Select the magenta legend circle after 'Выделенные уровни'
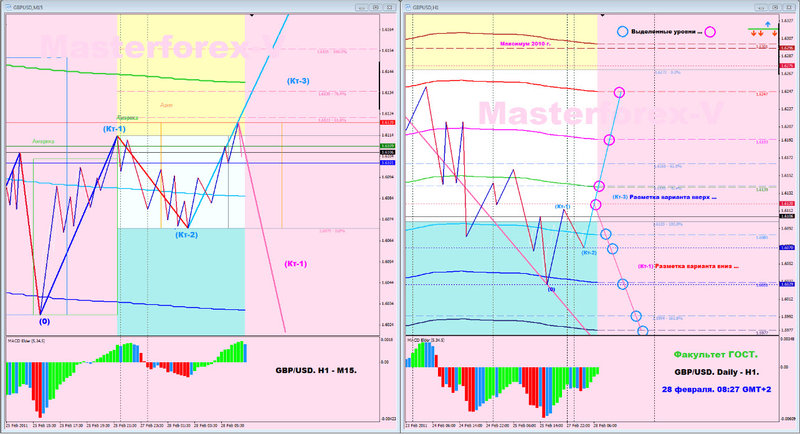800x434 pixels. pyautogui.click(x=710, y=32)
